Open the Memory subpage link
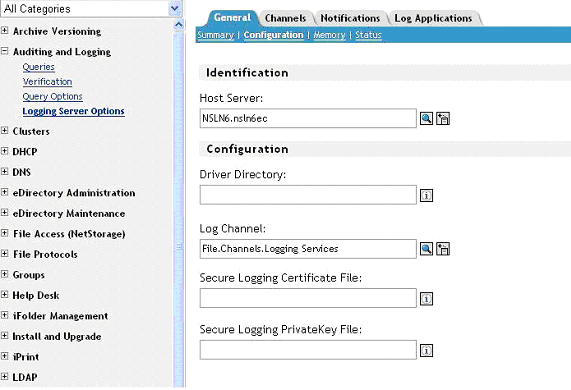The width and height of the screenshot is (571, 390). [329, 35]
